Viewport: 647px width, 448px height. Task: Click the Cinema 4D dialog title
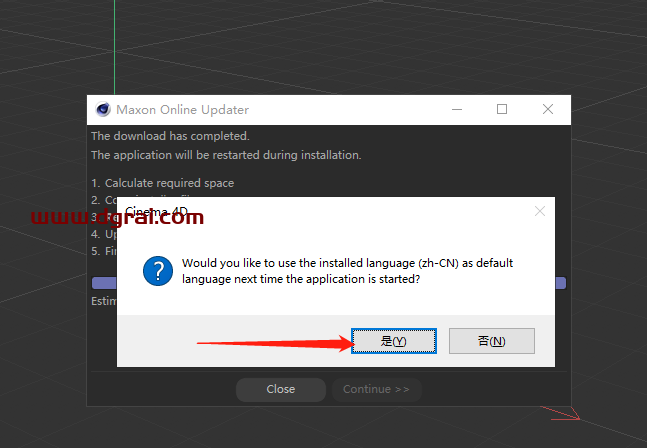tap(156, 212)
